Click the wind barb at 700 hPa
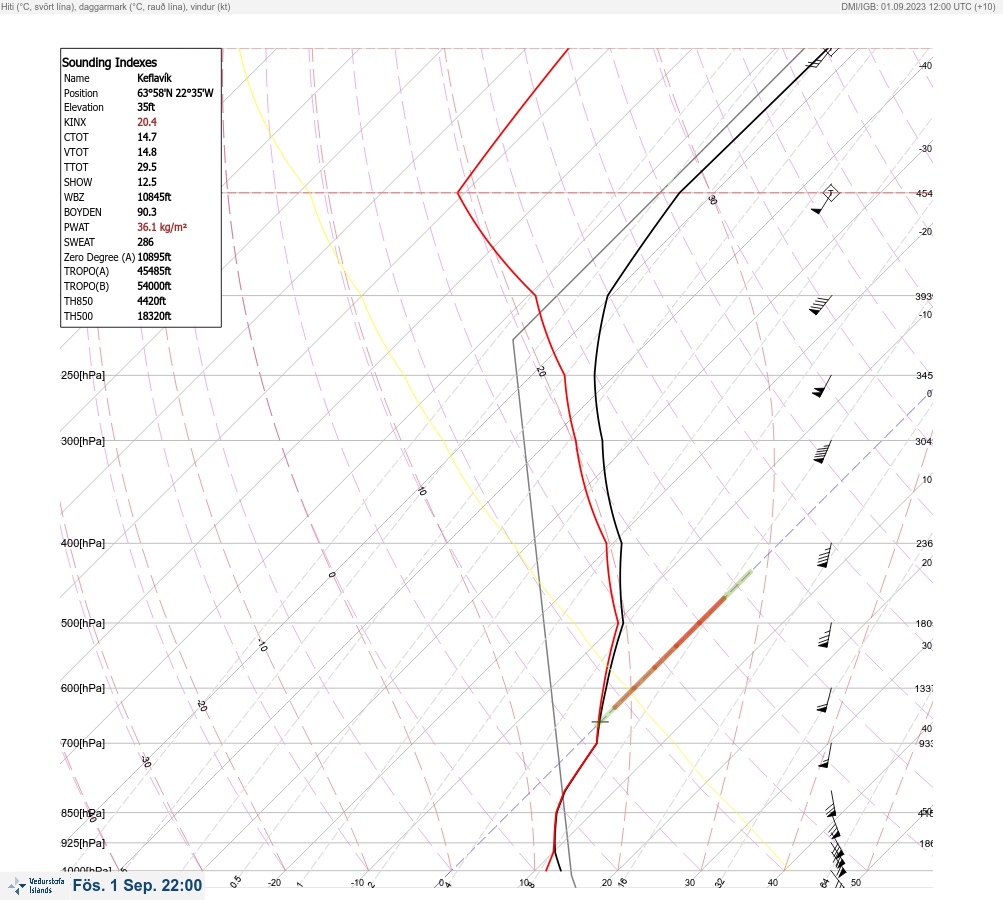 click(825, 755)
